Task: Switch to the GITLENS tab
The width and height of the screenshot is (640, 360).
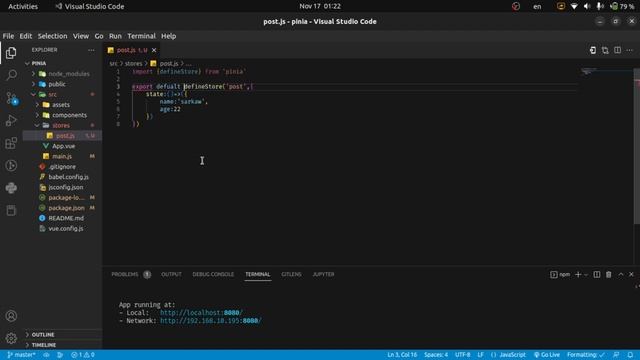Action: tap(291, 274)
